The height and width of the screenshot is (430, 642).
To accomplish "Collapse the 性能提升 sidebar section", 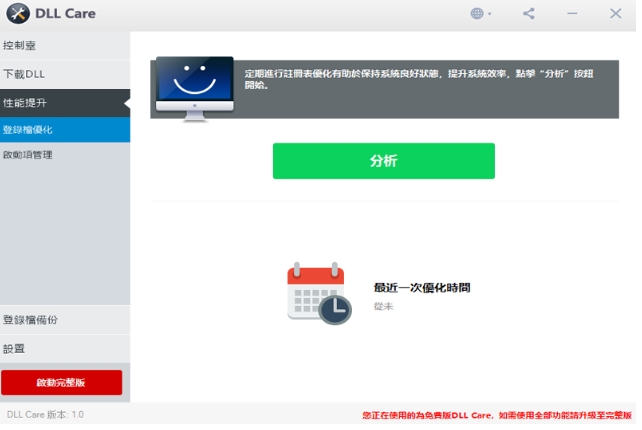I will pyautogui.click(x=65, y=103).
